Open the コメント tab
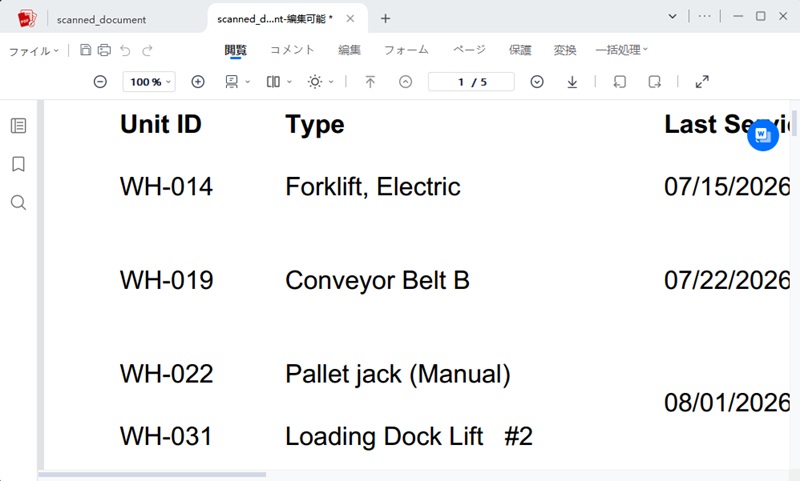The height and width of the screenshot is (481, 800). point(292,50)
